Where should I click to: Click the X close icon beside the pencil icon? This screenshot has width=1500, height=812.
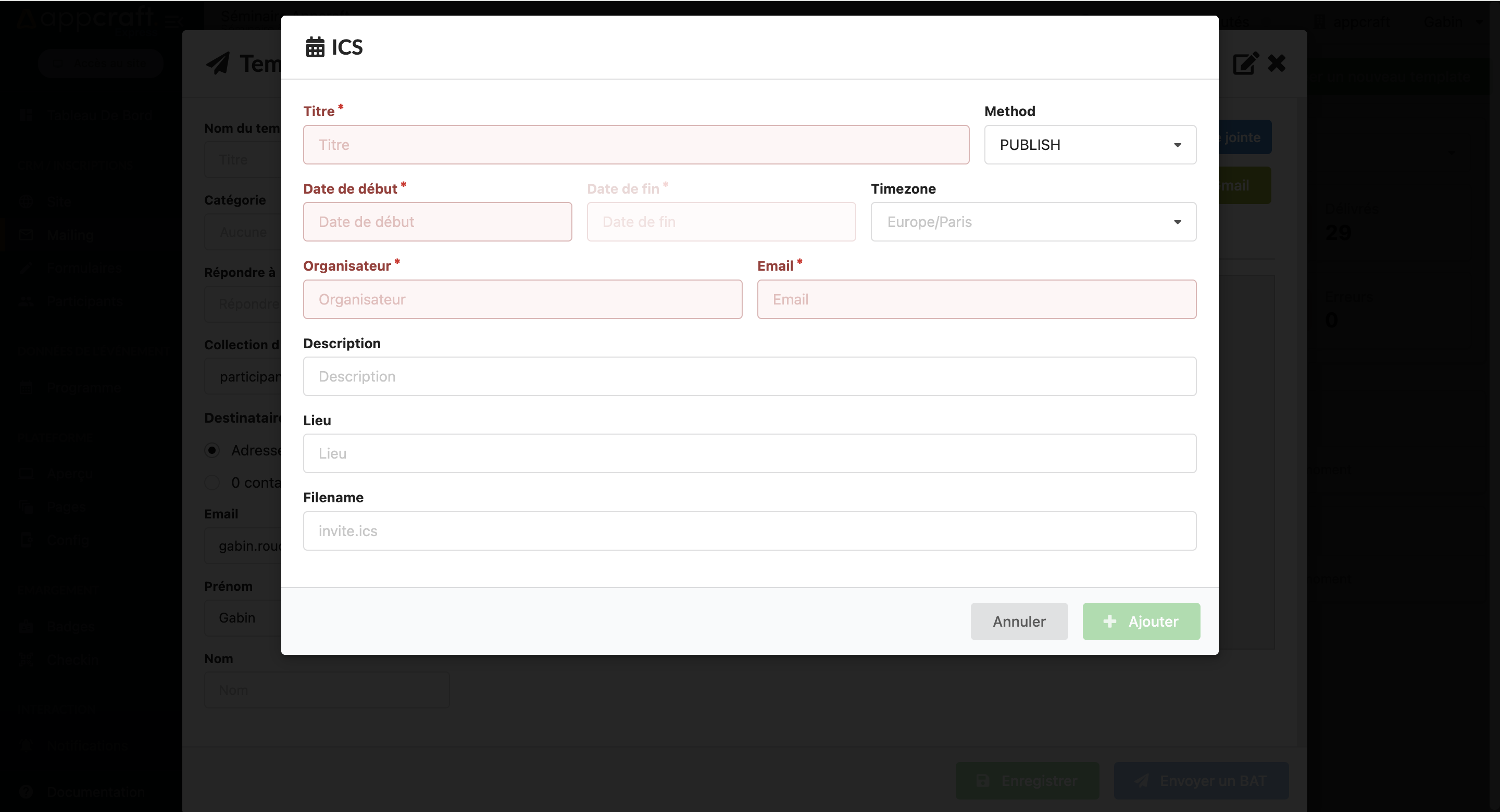pyautogui.click(x=1277, y=64)
